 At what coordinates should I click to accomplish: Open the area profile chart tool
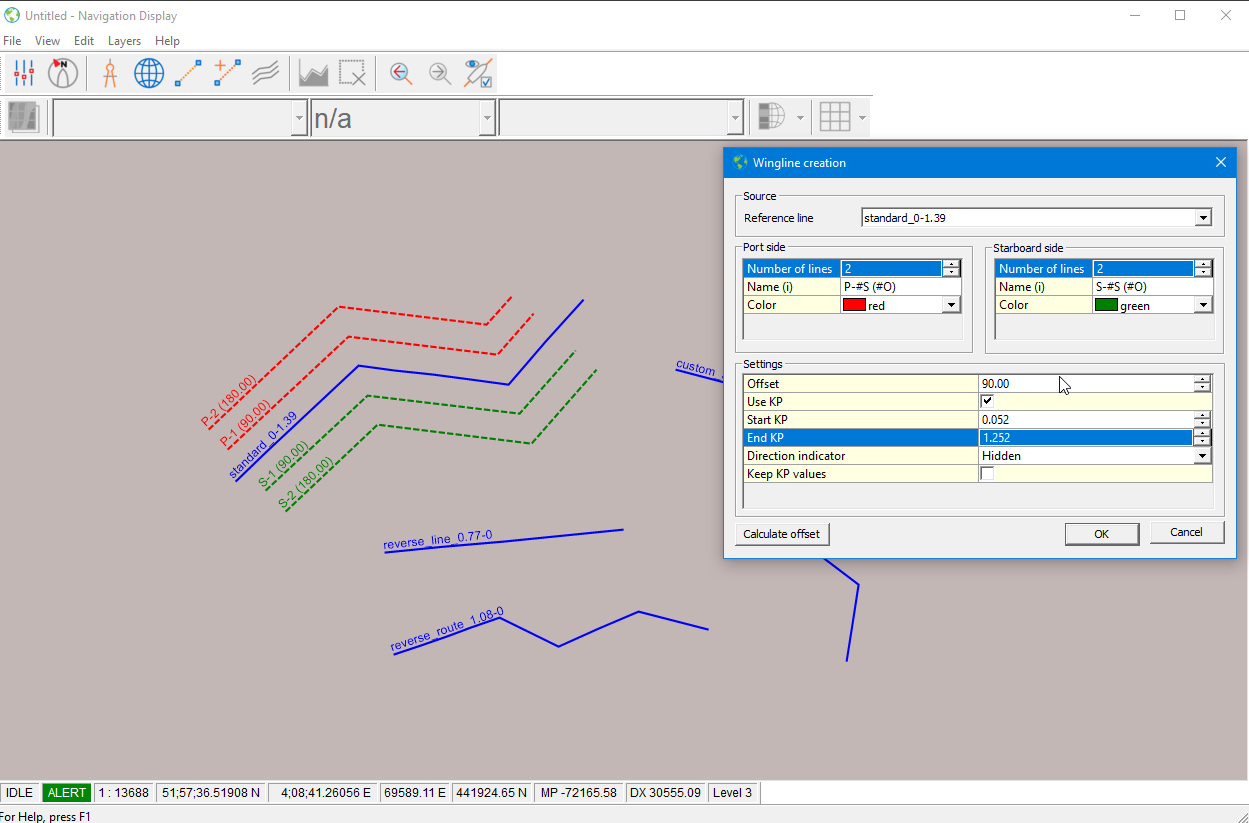coord(314,73)
